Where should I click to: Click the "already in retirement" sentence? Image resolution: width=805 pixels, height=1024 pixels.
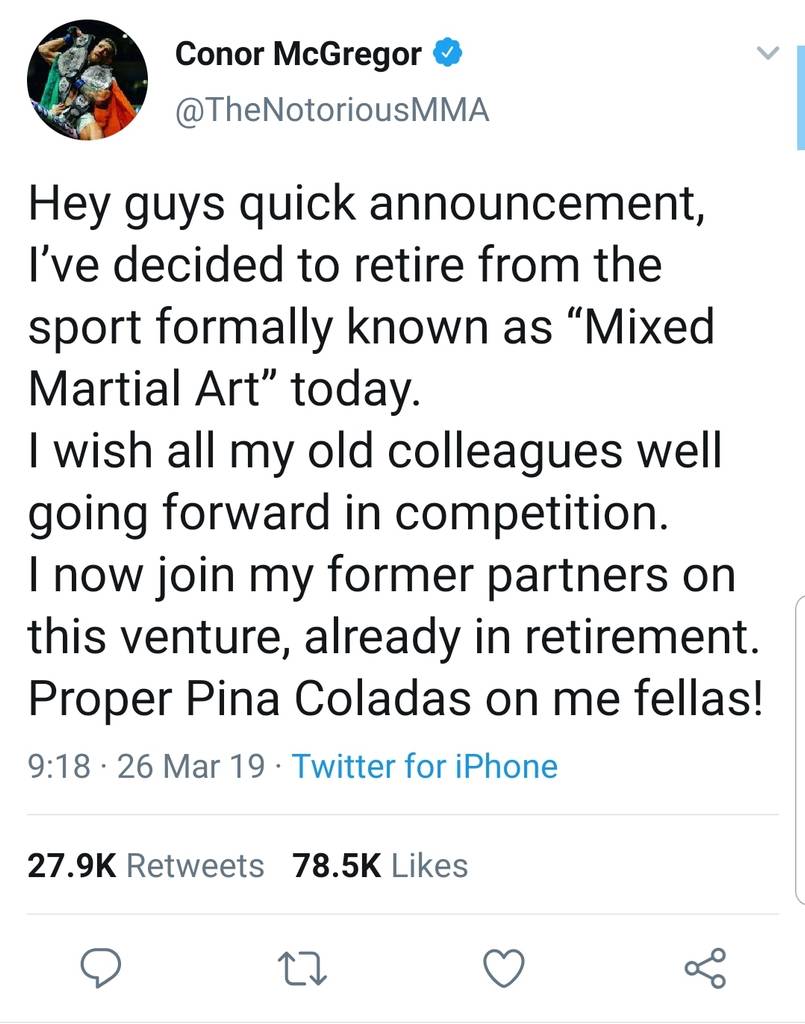tap(531, 637)
